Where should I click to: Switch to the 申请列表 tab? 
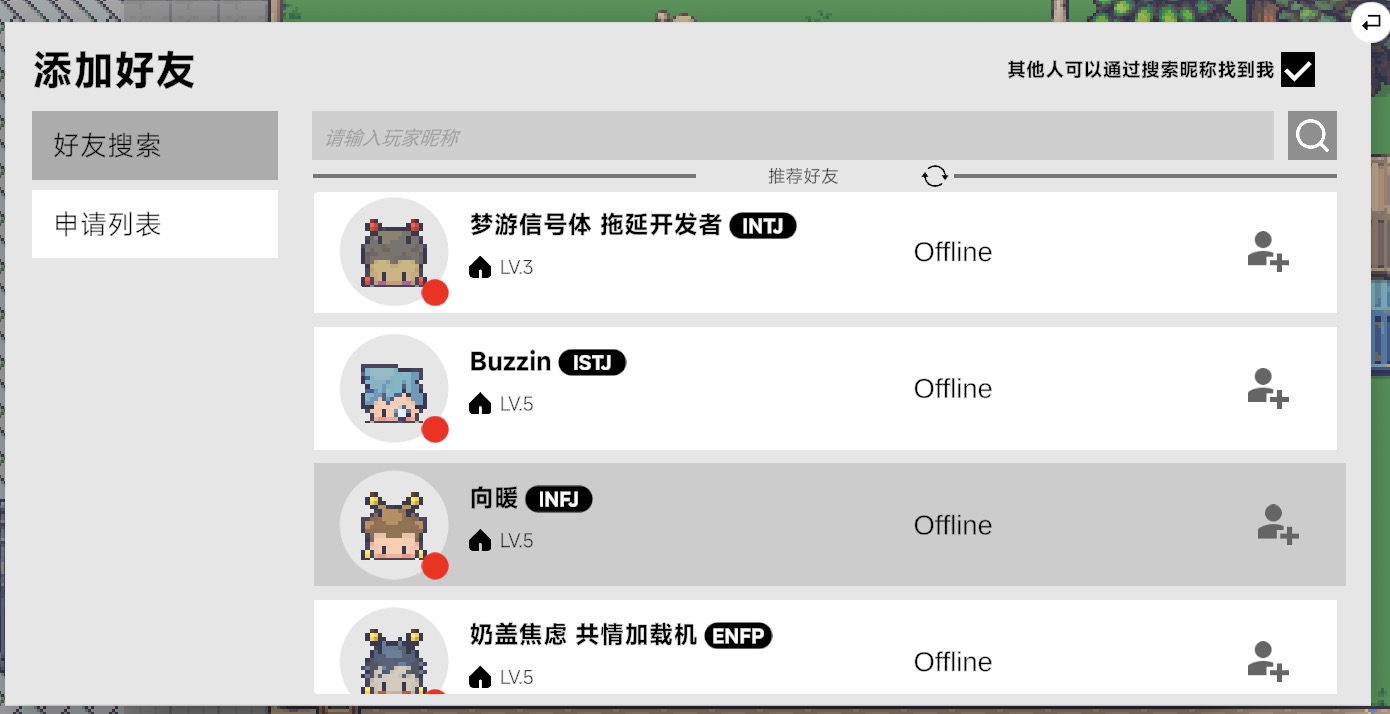[155, 224]
